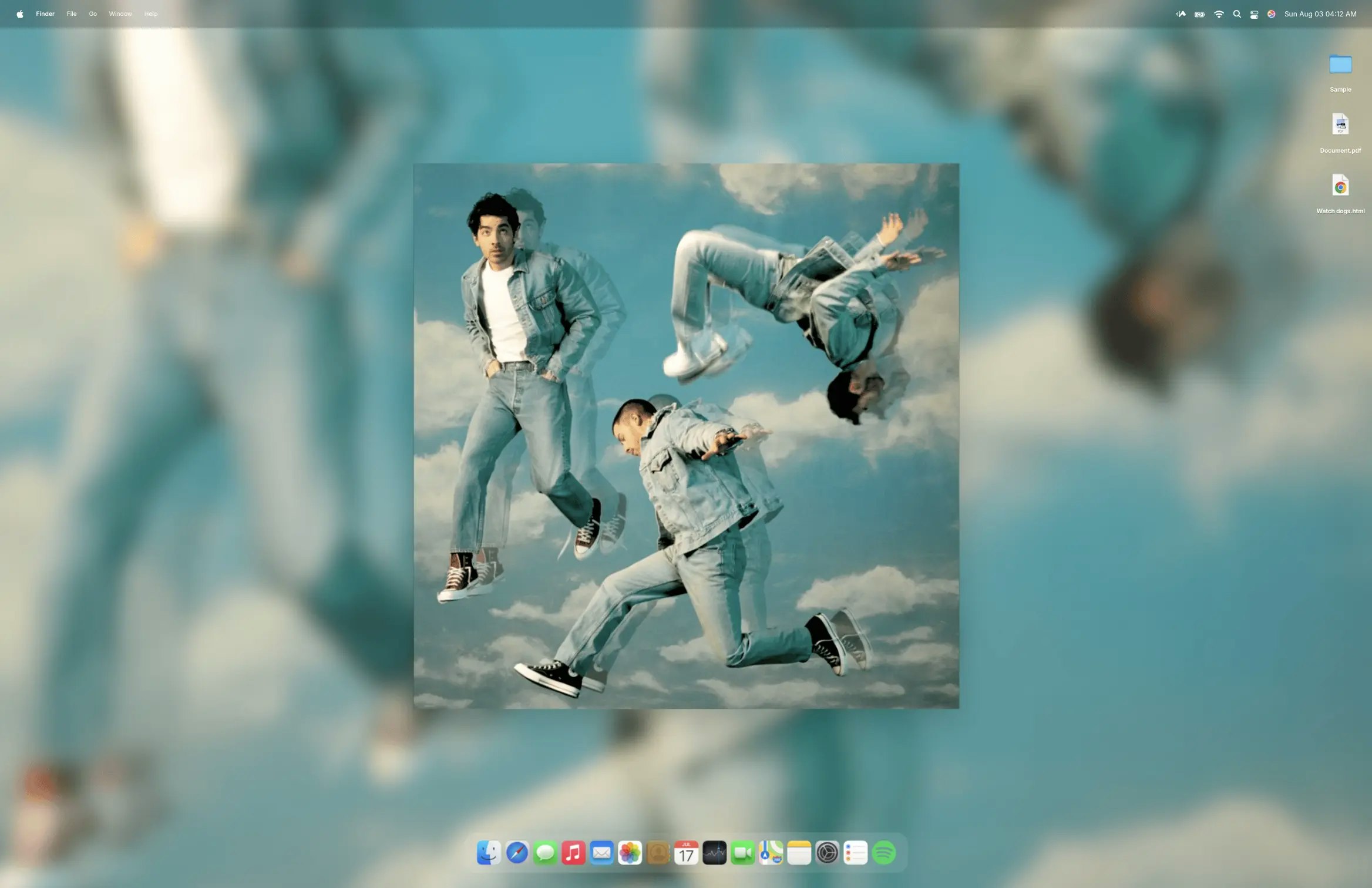The width and height of the screenshot is (1372, 888).
Task: Open the Window menu
Action: (x=120, y=14)
